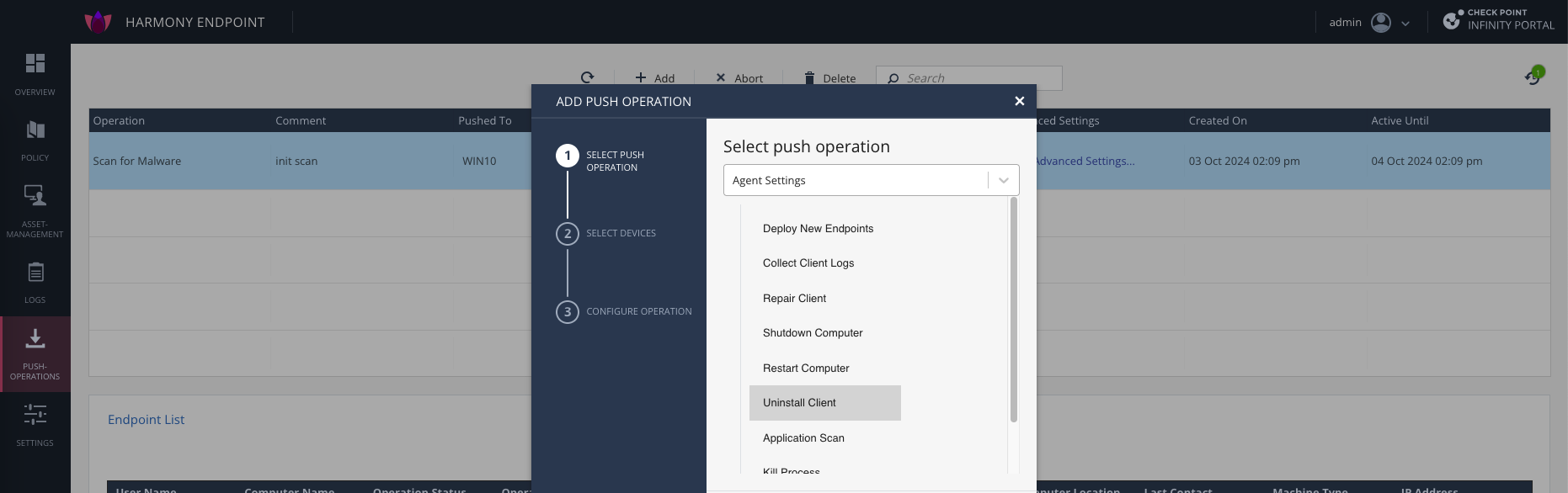The width and height of the screenshot is (1568, 493).
Task: Select the Restart Computer operation
Action: point(806,368)
